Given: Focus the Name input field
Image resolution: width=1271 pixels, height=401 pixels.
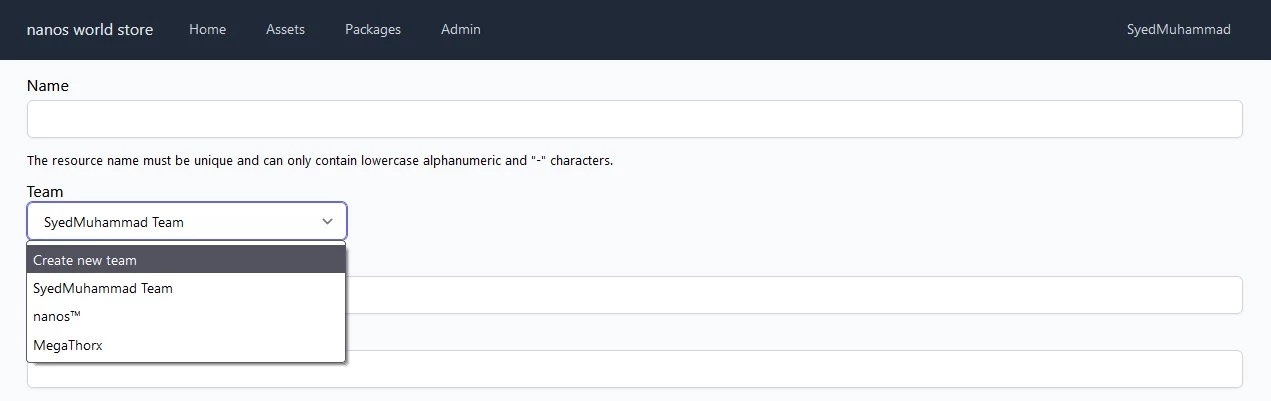Looking at the screenshot, I should (x=635, y=119).
